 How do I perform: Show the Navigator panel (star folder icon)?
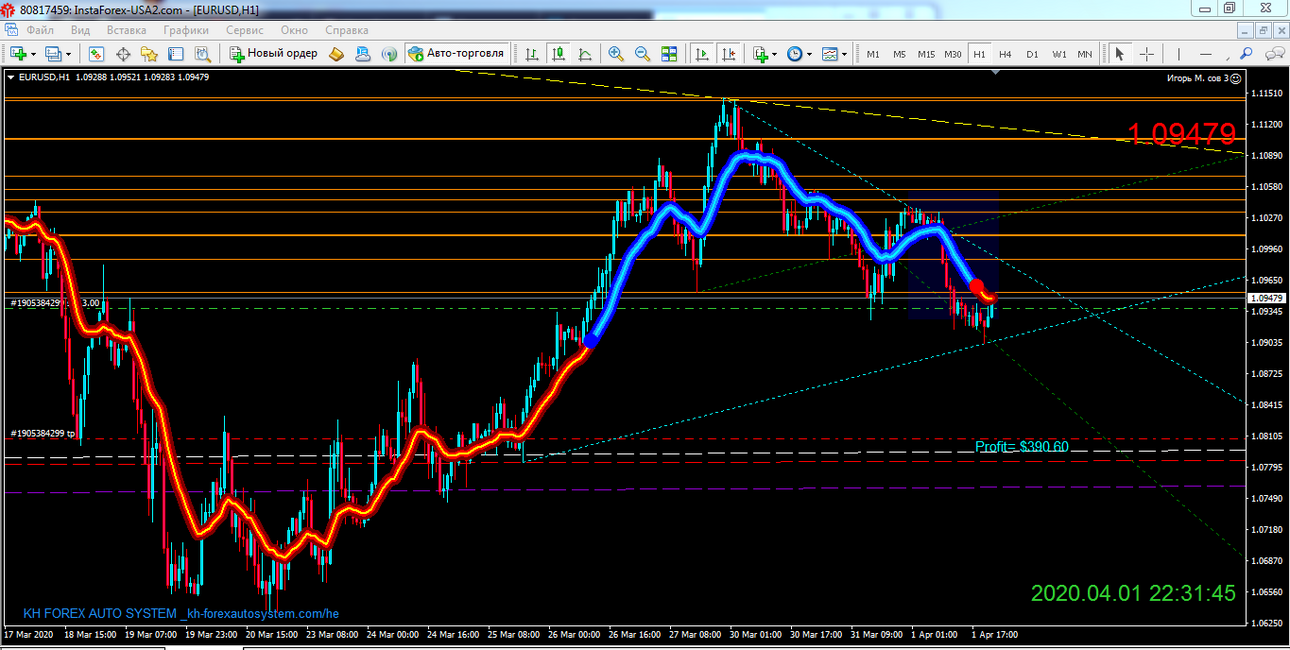click(149, 53)
